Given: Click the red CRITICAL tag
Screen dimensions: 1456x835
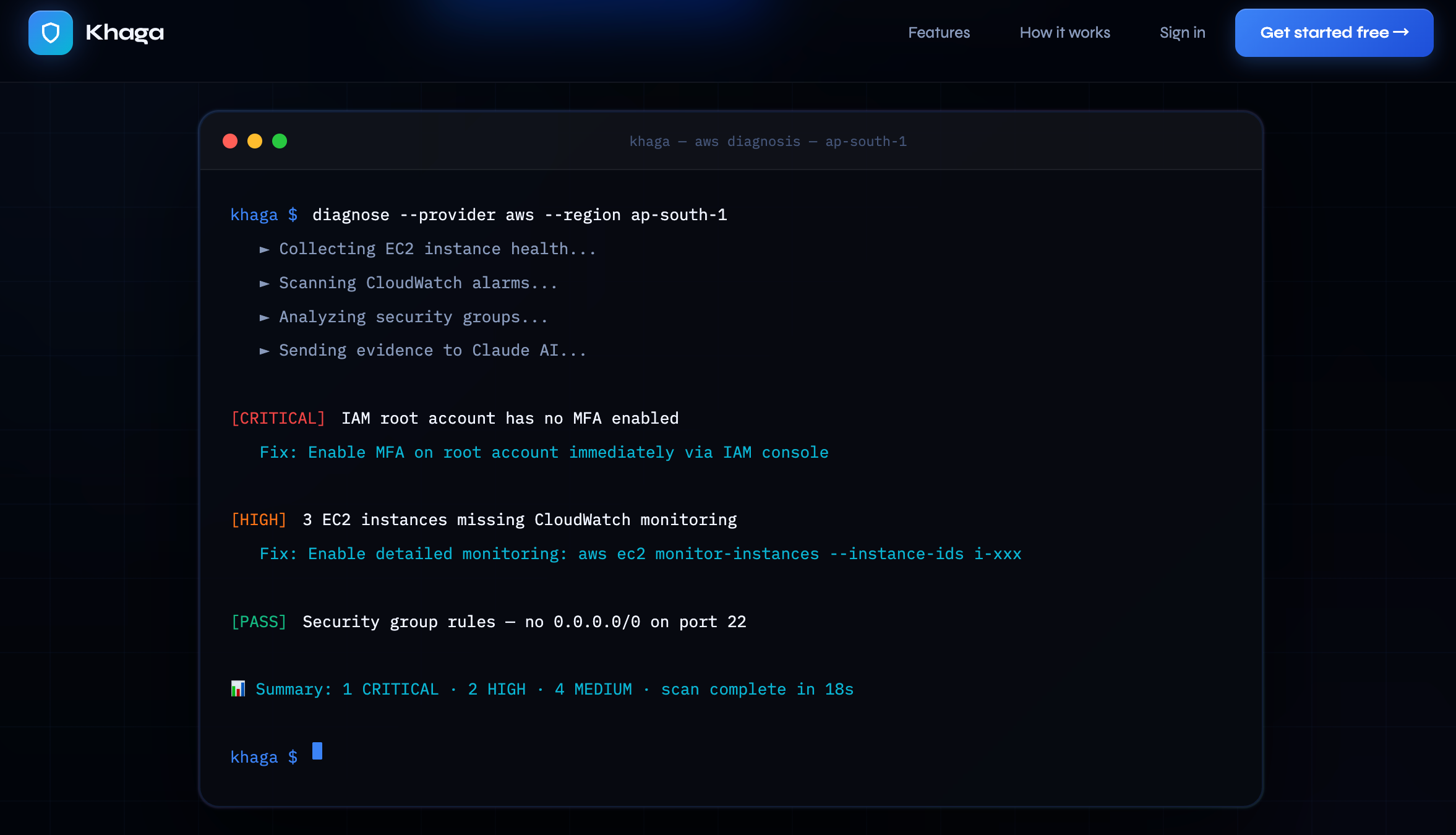Looking at the screenshot, I should click(278, 419).
